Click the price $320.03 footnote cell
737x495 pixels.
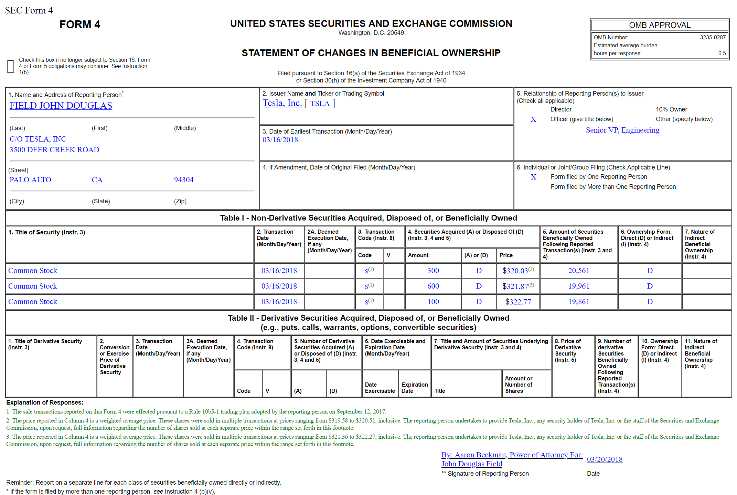pos(515,269)
